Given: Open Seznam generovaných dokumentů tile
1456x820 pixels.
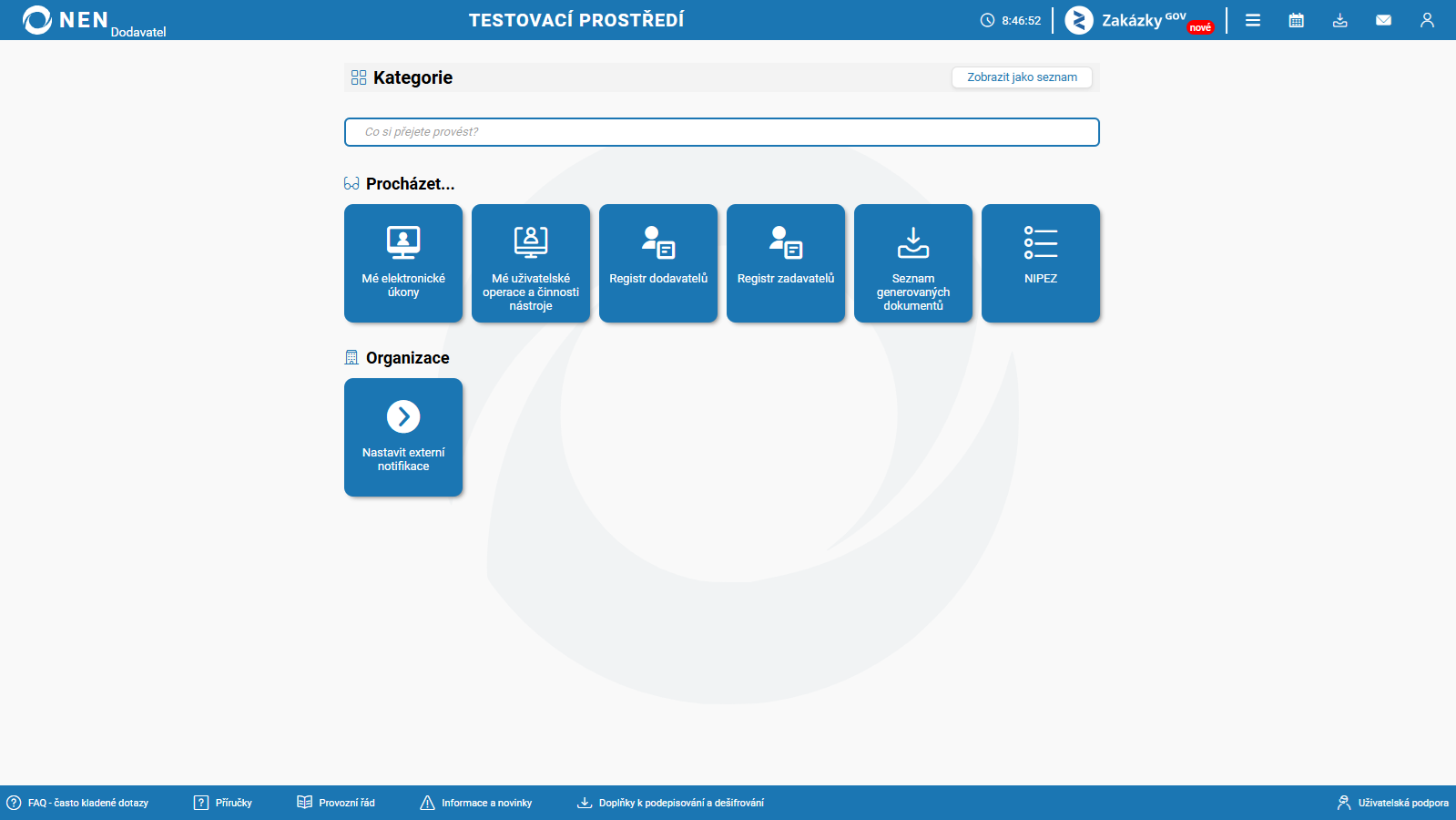Looking at the screenshot, I should point(913,263).
